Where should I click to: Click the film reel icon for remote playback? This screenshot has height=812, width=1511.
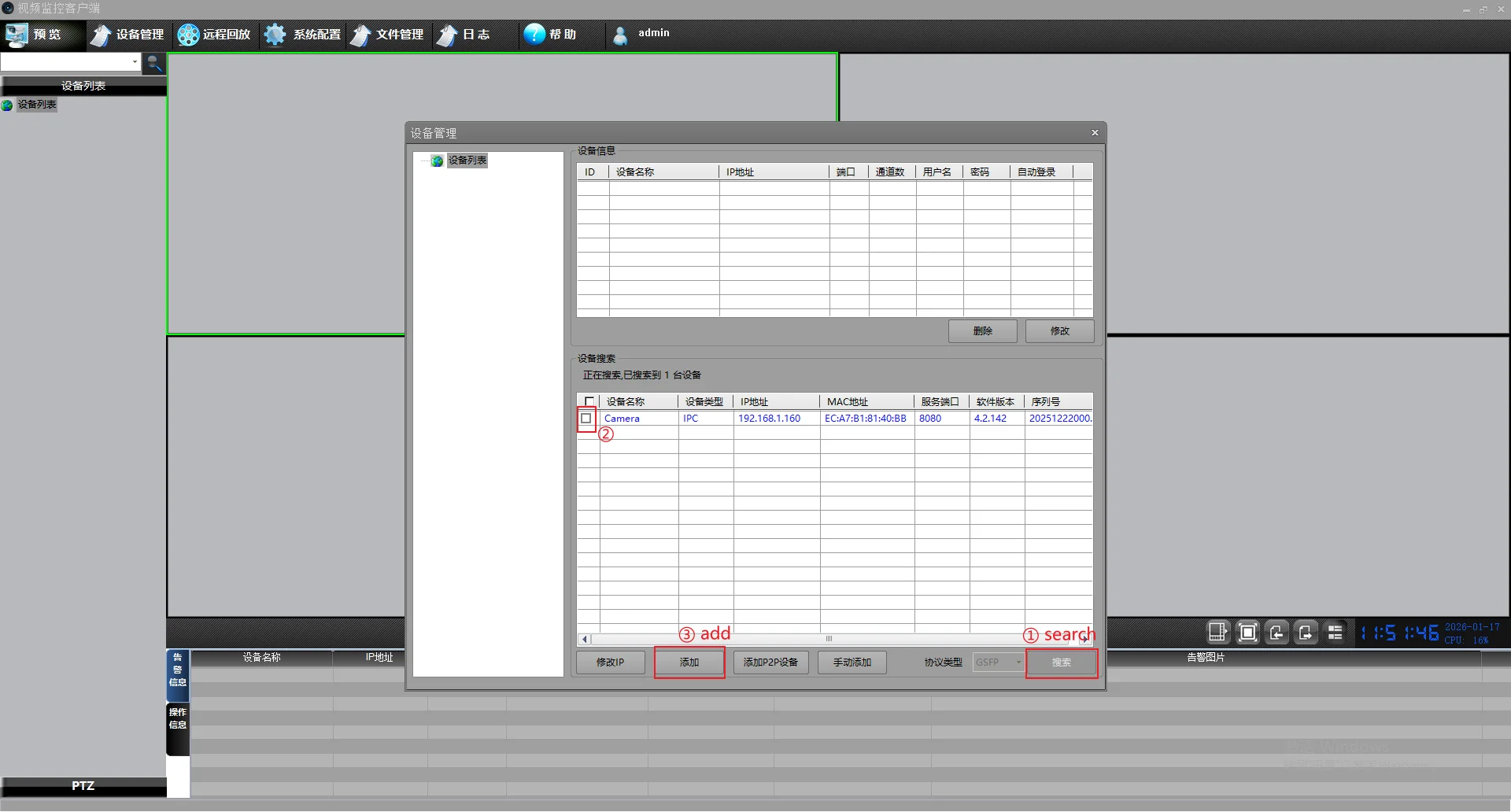tap(188, 35)
